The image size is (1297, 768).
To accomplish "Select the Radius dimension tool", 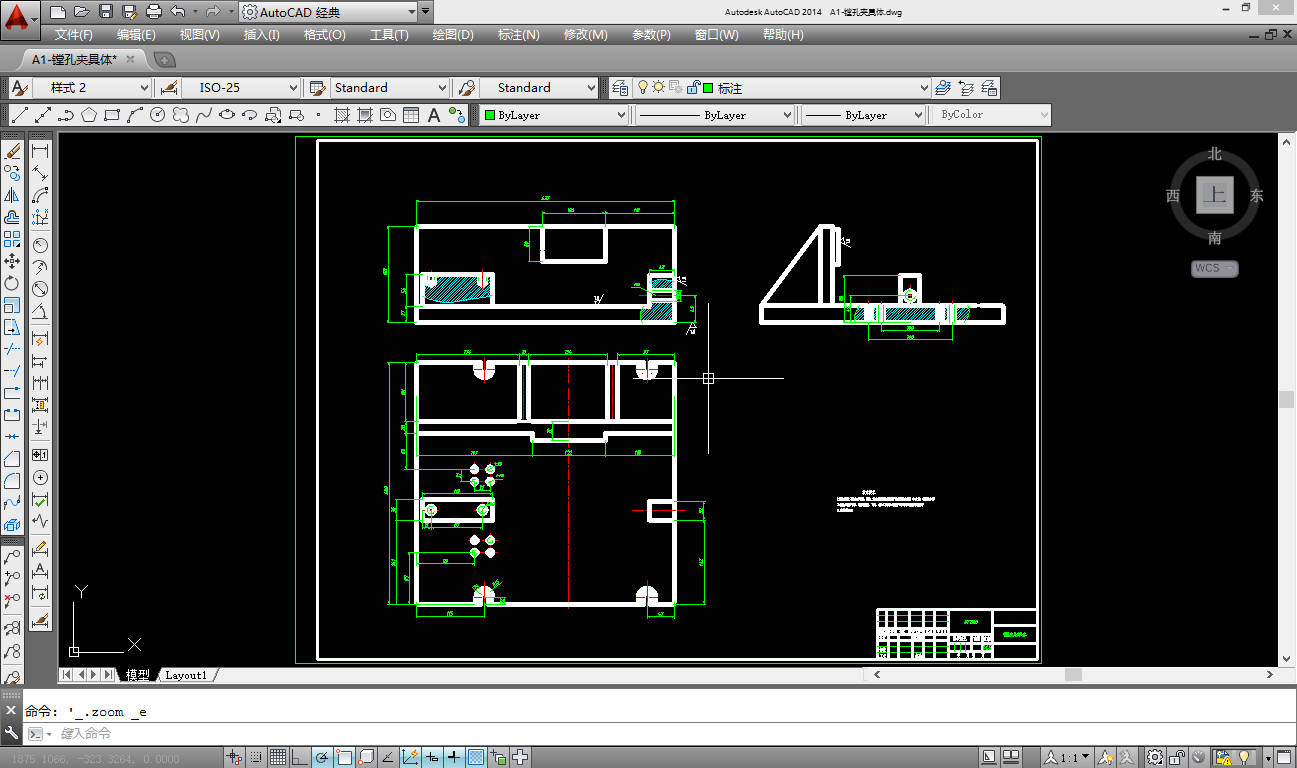I will click(x=40, y=245).
